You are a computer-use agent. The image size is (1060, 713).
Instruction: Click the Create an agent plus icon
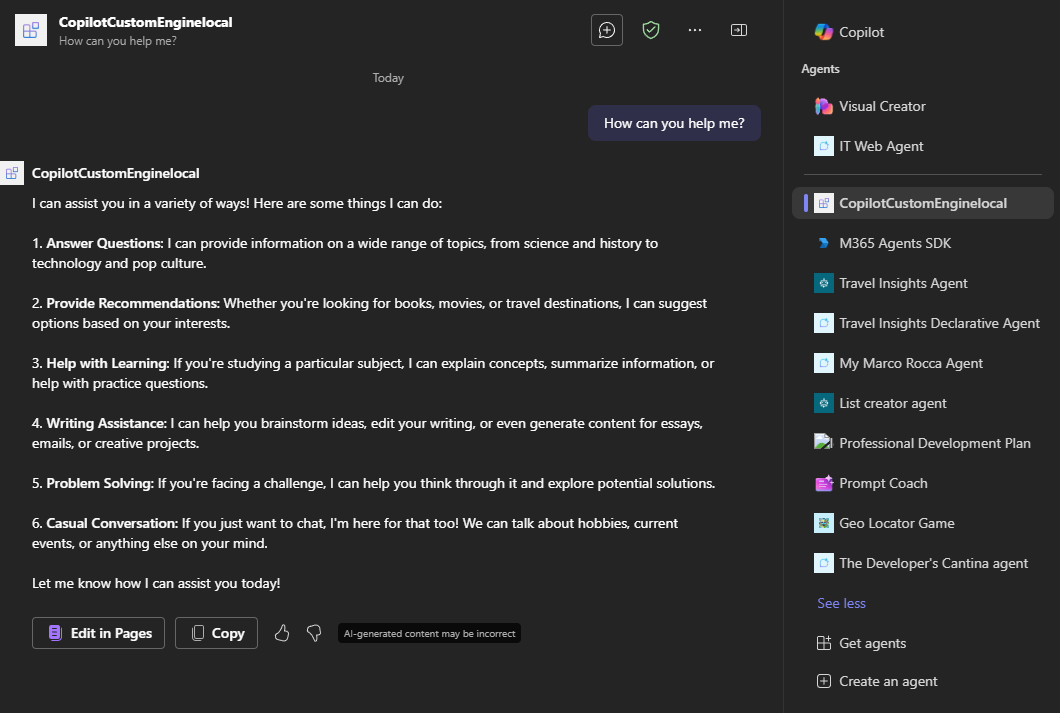pos(823,681)
